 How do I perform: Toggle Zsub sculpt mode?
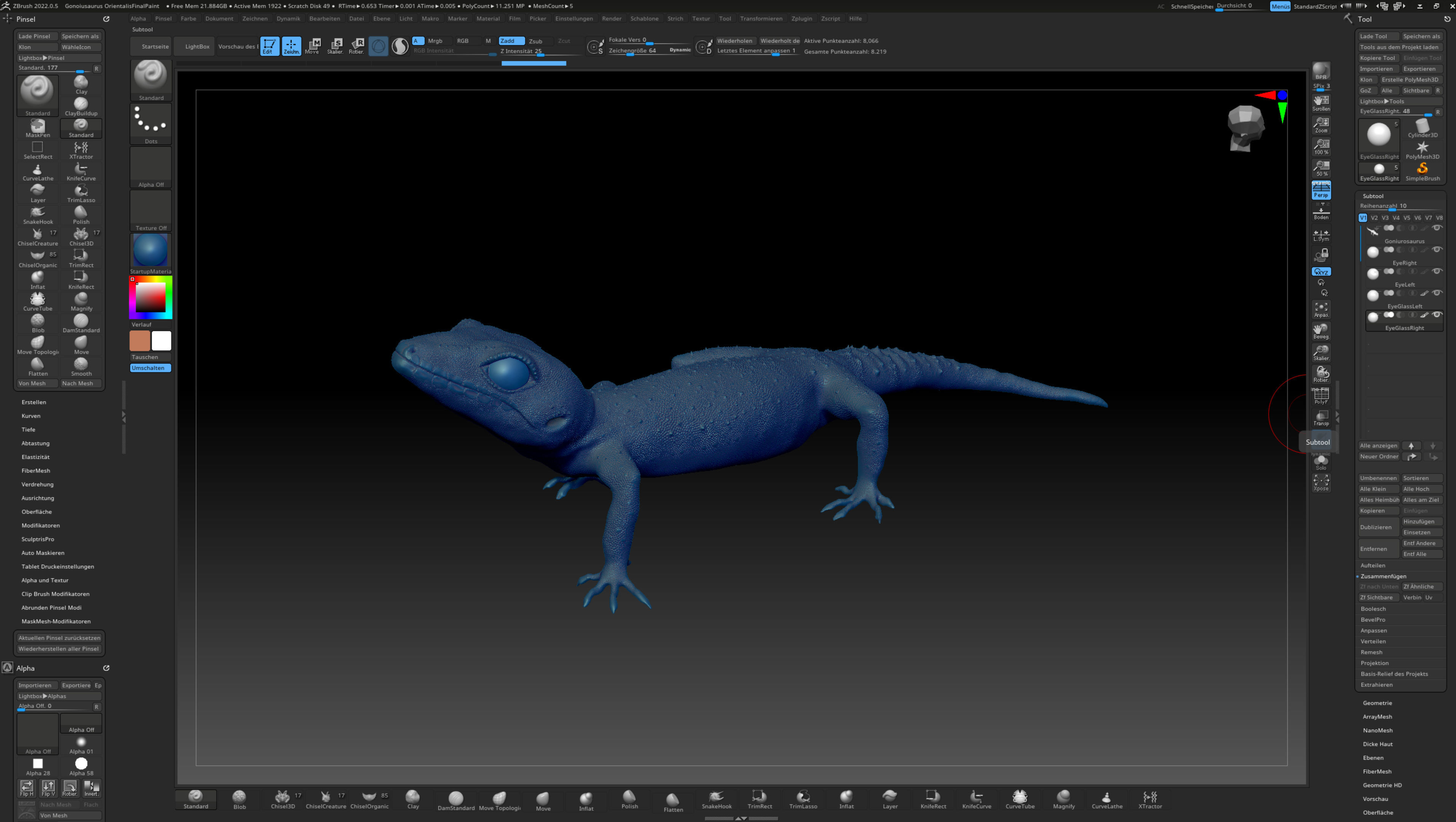pyautogui.click(x=535, y=41)
